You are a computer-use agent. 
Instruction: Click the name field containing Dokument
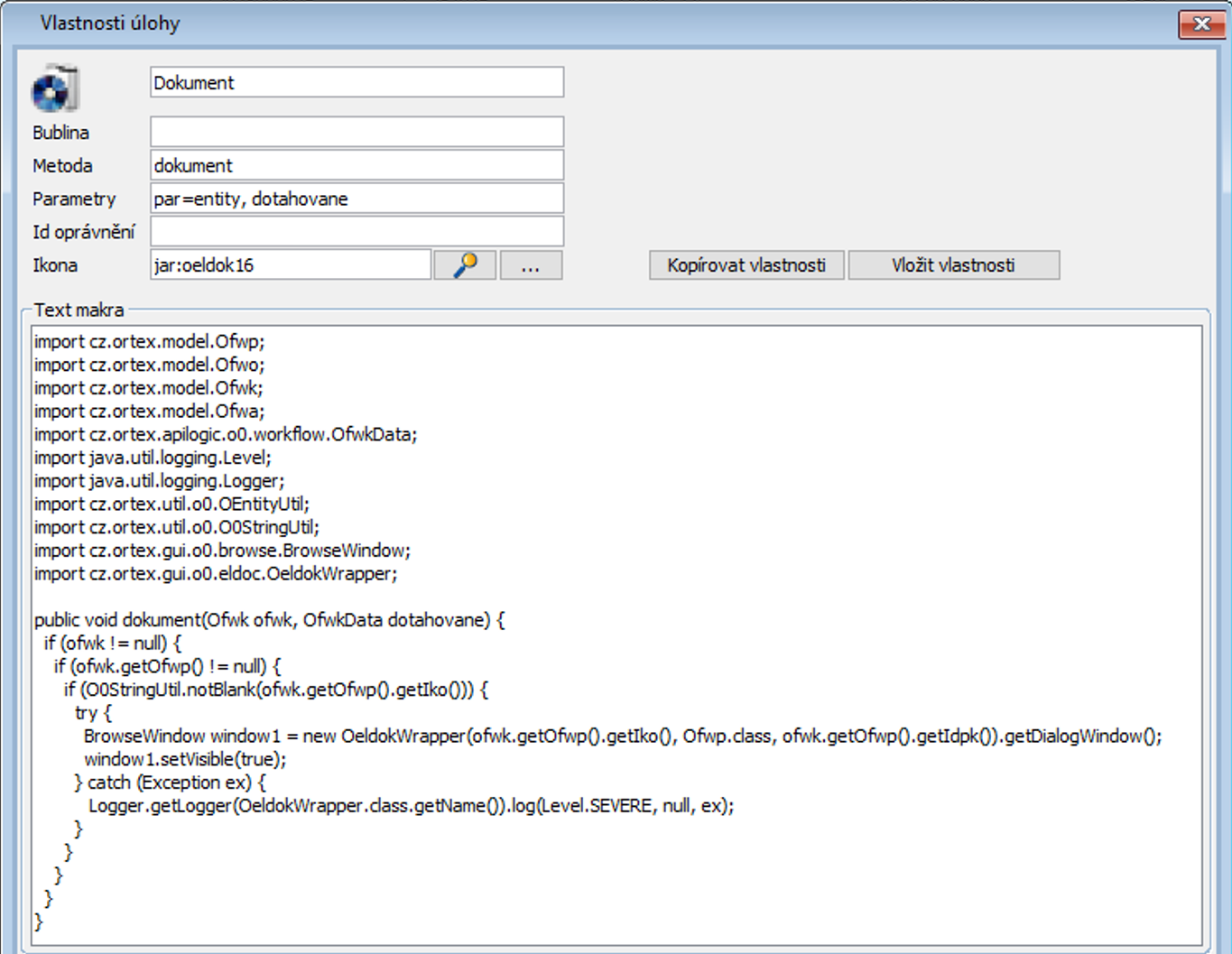click(357, 82)
